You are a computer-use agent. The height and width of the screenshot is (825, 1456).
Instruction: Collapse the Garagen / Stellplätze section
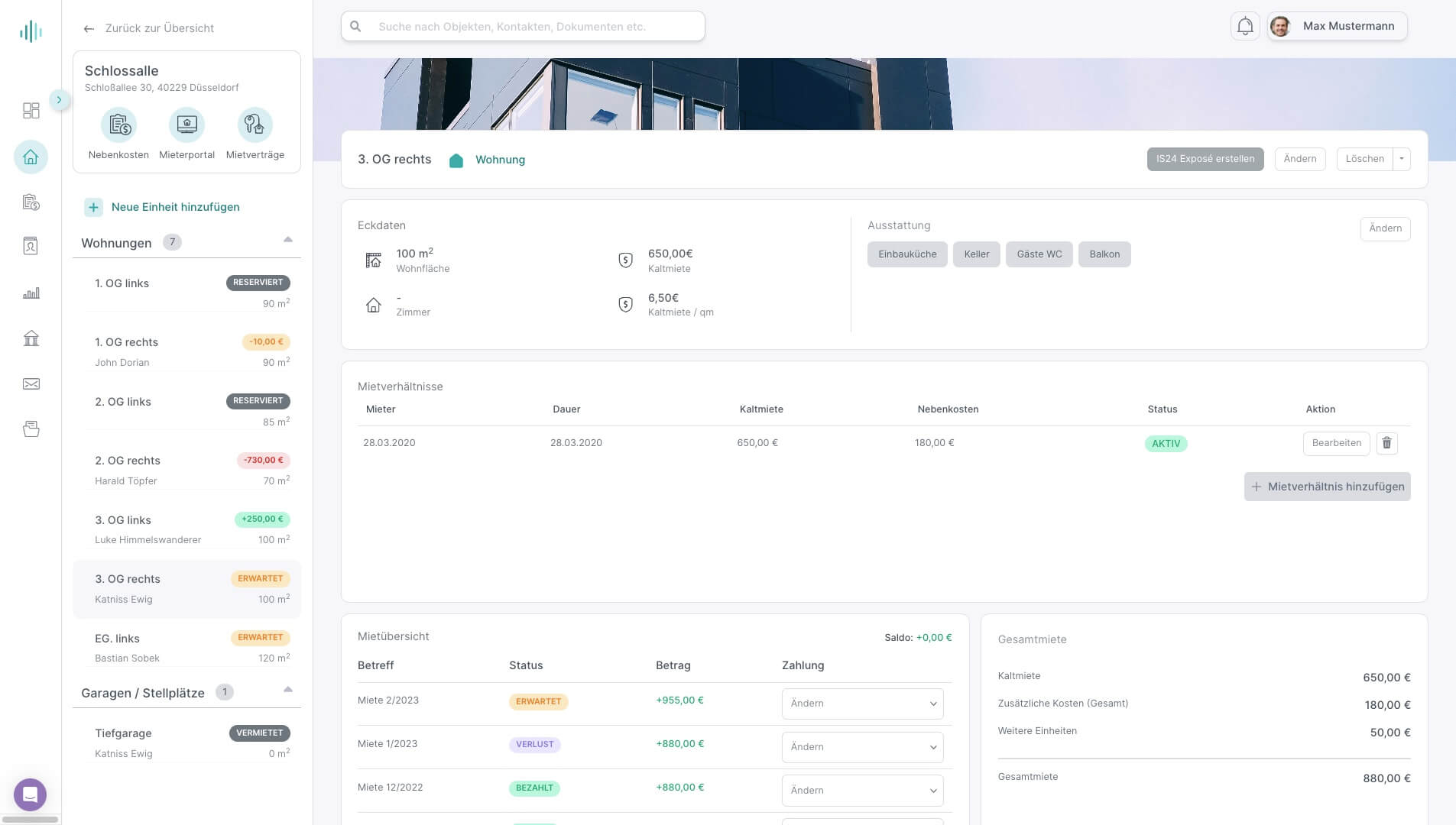point(288,690)
